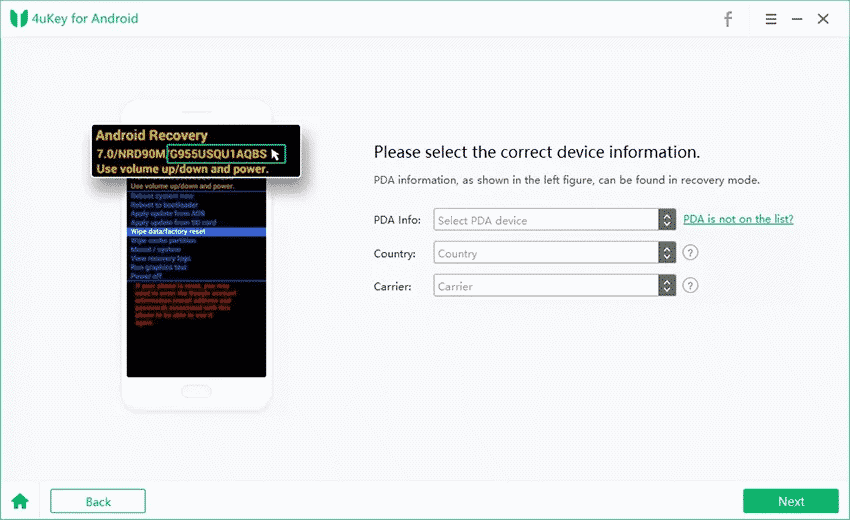The image size is (850, 520).
Task: Open the Facebook page icon
Action: click(x=728, y=19)
